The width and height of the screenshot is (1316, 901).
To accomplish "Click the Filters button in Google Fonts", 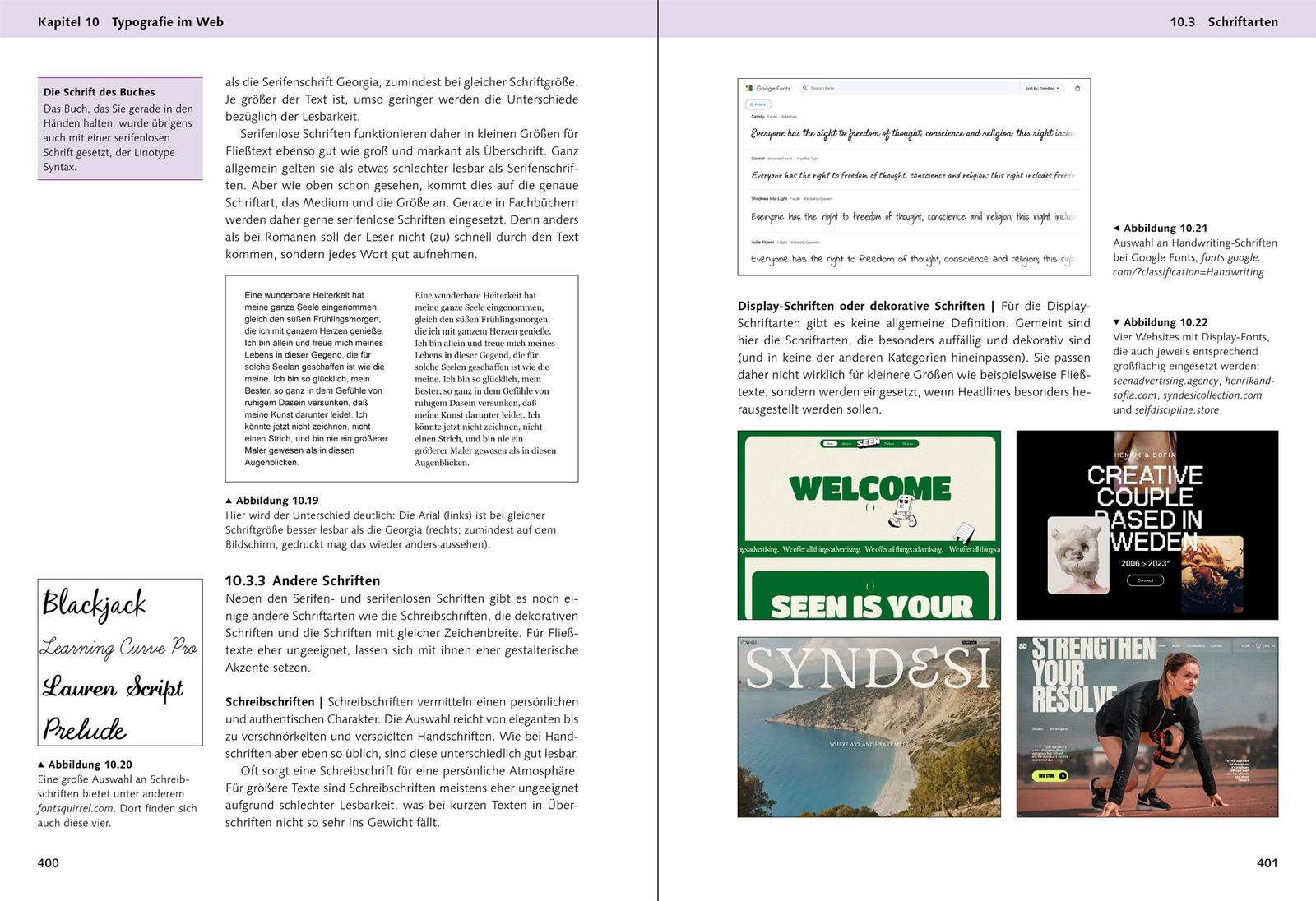I will 758,104.
